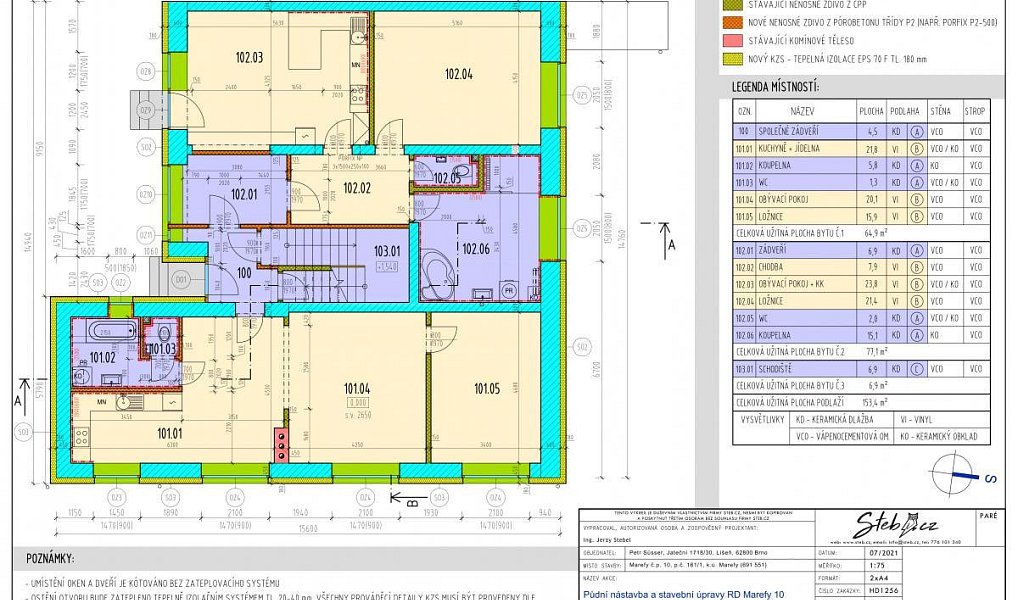The width and height of the screenshot is (1018, 600).
Task: Click room label 102.05 on the plan
Action: coord(446,179)
